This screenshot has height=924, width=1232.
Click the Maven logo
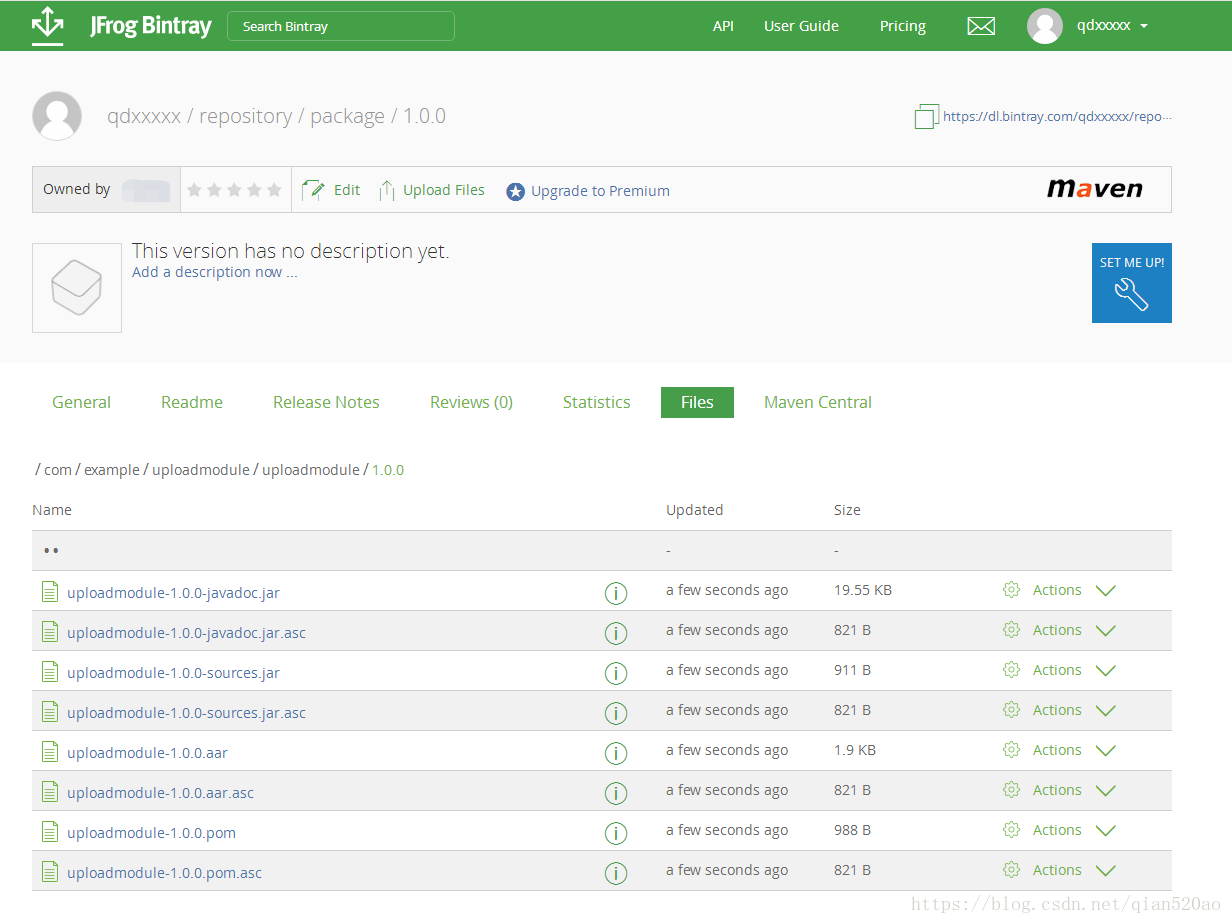pos(1094,189)
